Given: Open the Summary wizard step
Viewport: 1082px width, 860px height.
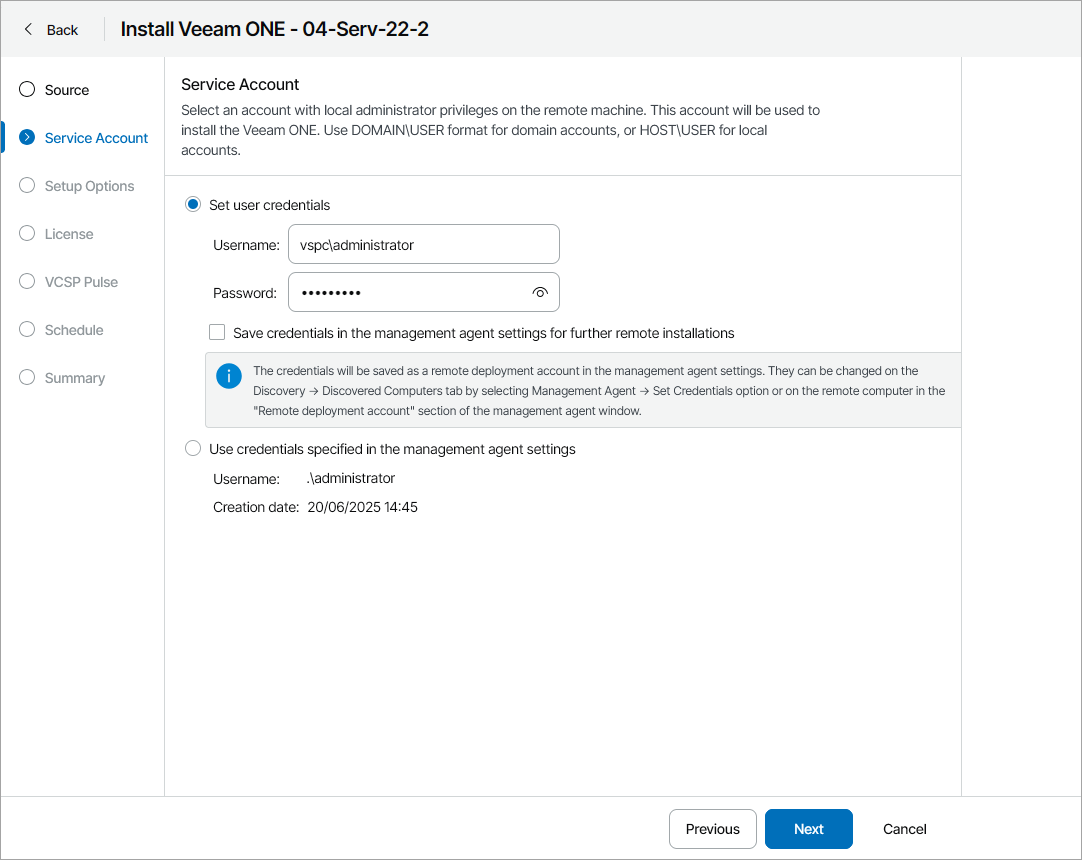Looking at the screenshot, I should pos(74,378).
